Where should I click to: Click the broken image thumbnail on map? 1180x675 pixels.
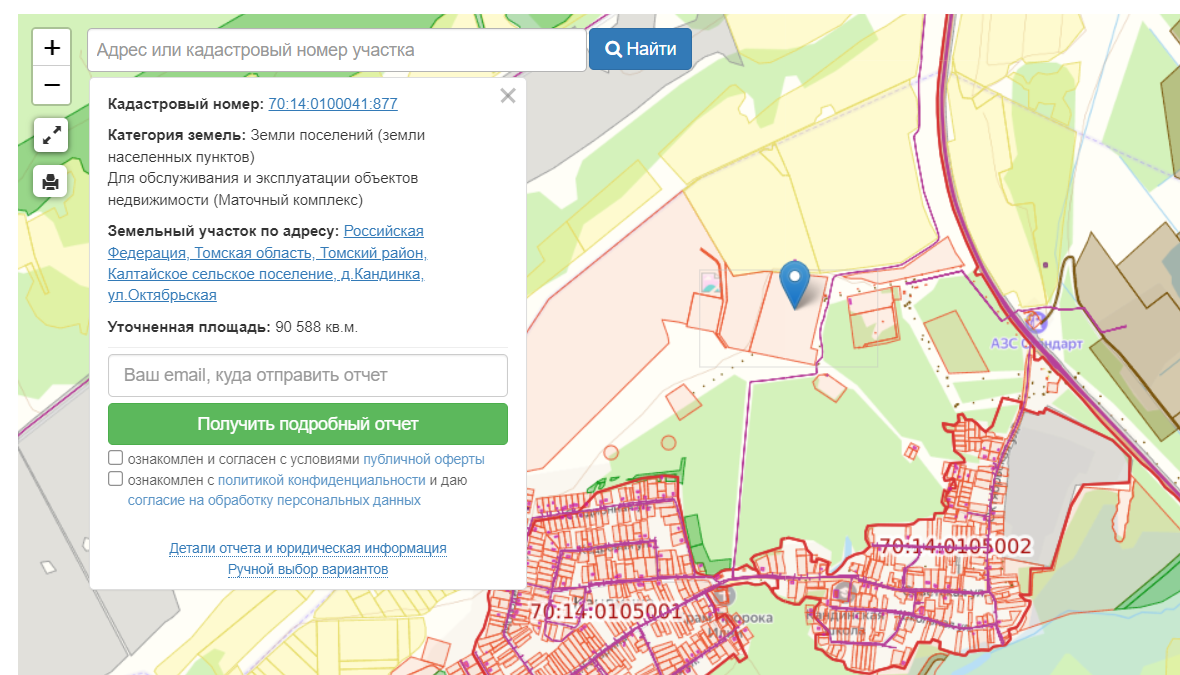tap(710, 282)
